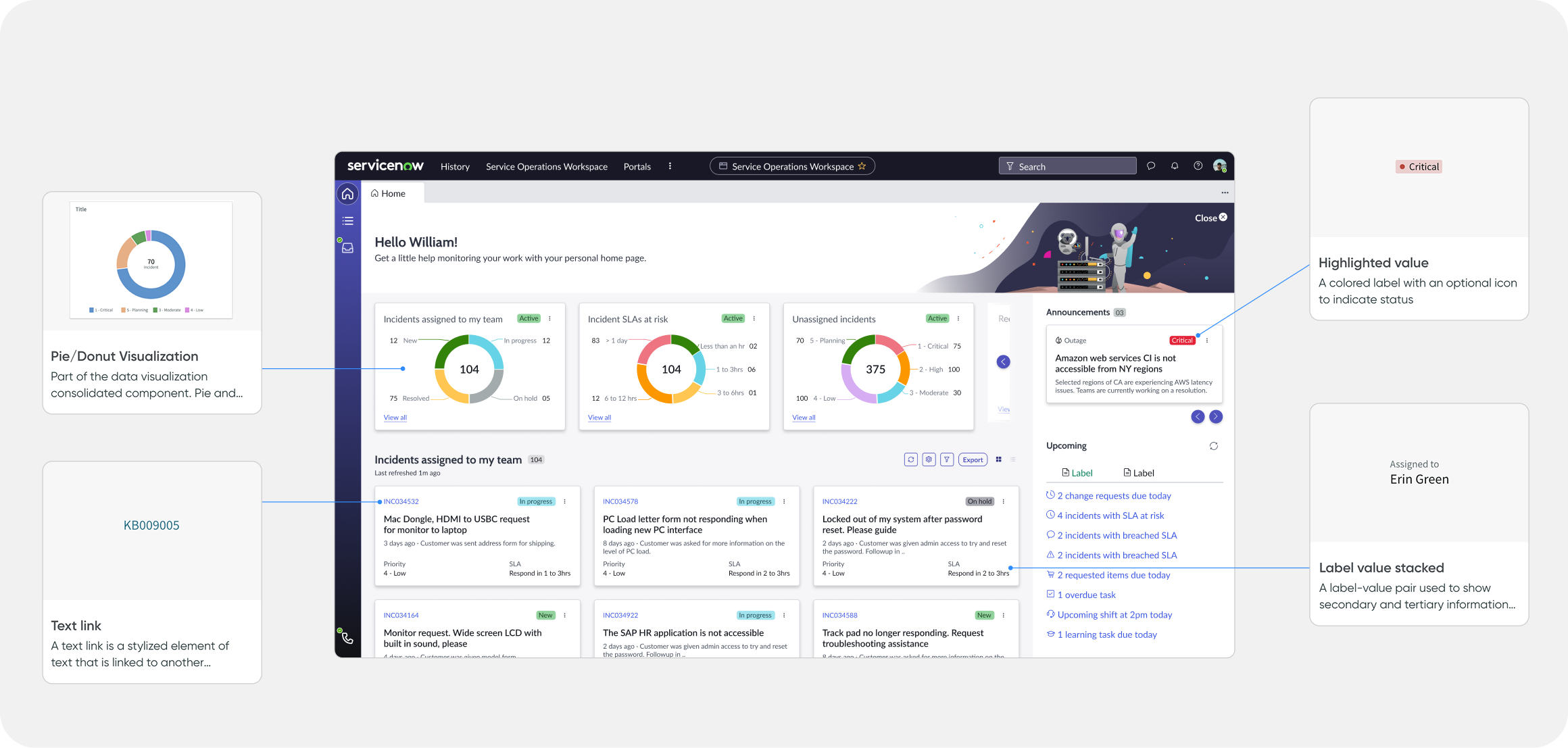Select the second Label tab in Upcoming
Viewport: 1568px width, 748px height.
(x=1139, y=473)
